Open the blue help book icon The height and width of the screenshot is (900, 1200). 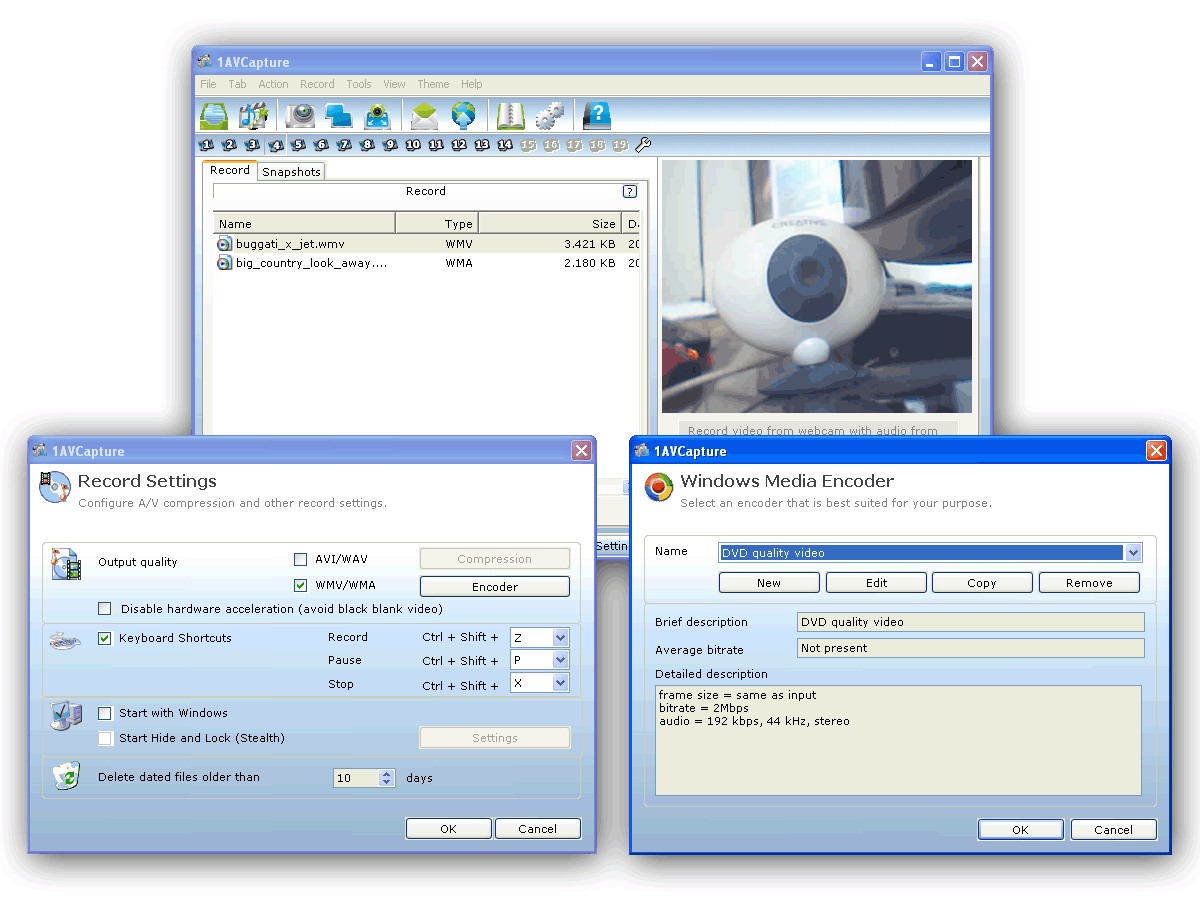click(596, 116)
